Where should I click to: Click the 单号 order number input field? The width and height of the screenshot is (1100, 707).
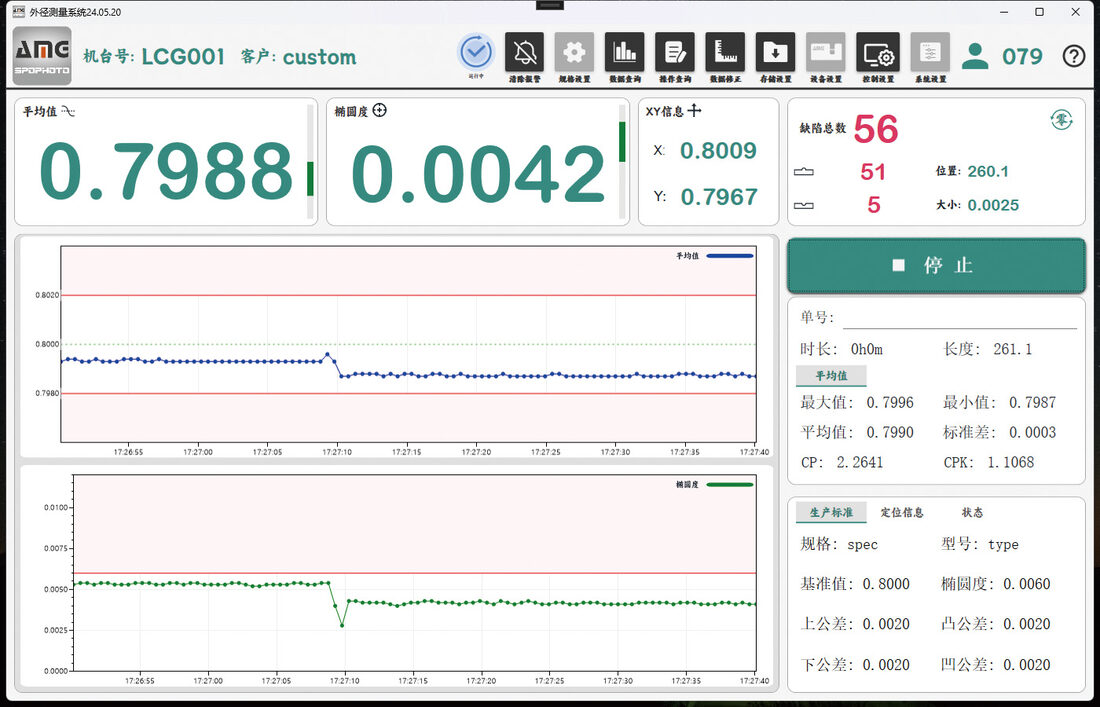coord(960,318)
